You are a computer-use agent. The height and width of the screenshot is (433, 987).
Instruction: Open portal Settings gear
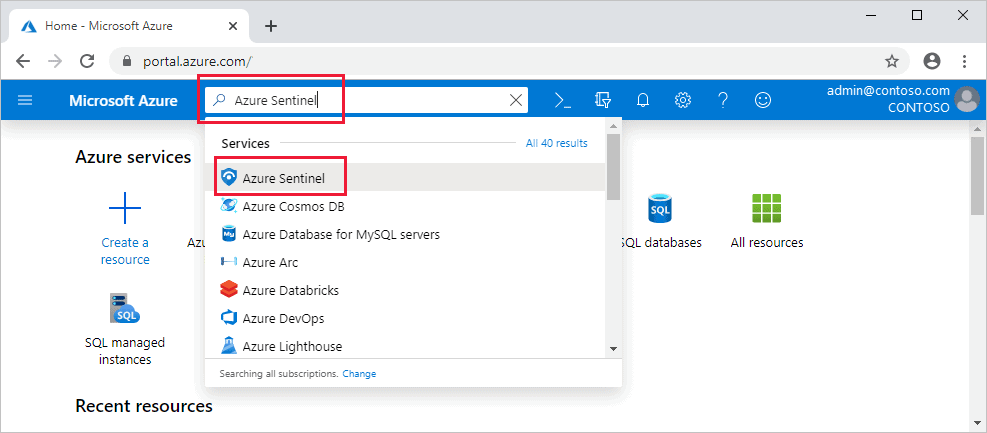click(x=683, y=100)
